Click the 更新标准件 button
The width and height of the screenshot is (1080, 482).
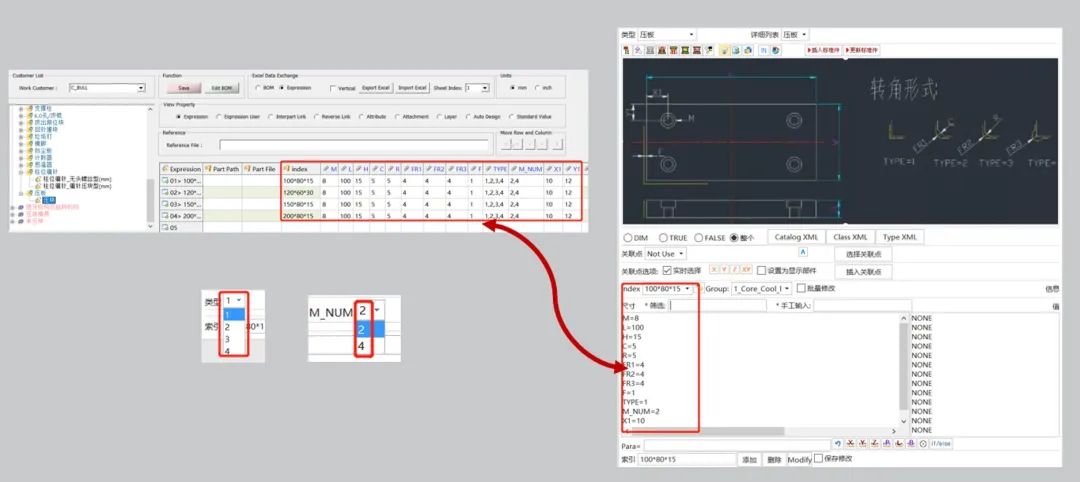(x=862, y=50)
